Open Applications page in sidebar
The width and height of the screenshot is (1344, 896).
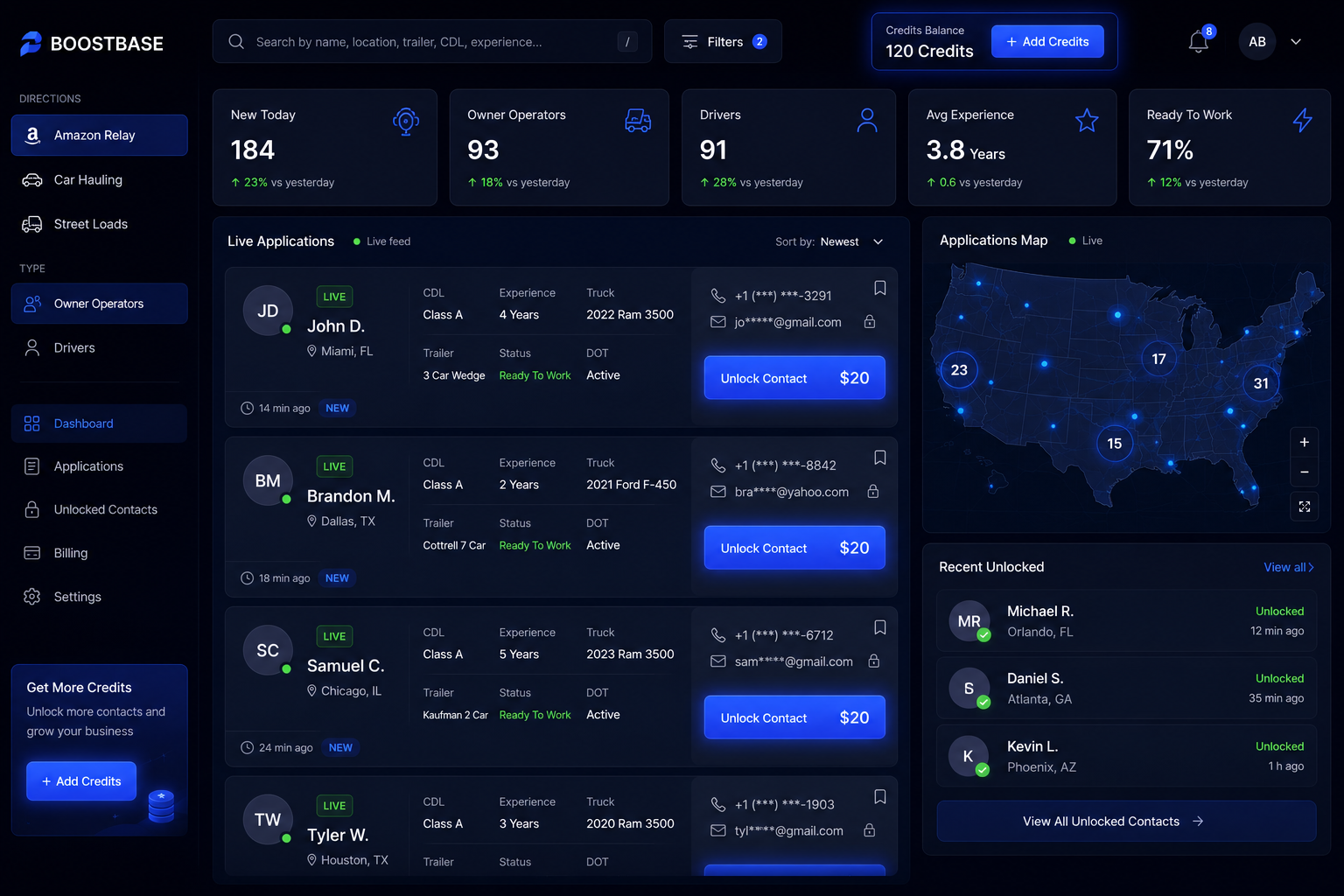click(100, 466)
